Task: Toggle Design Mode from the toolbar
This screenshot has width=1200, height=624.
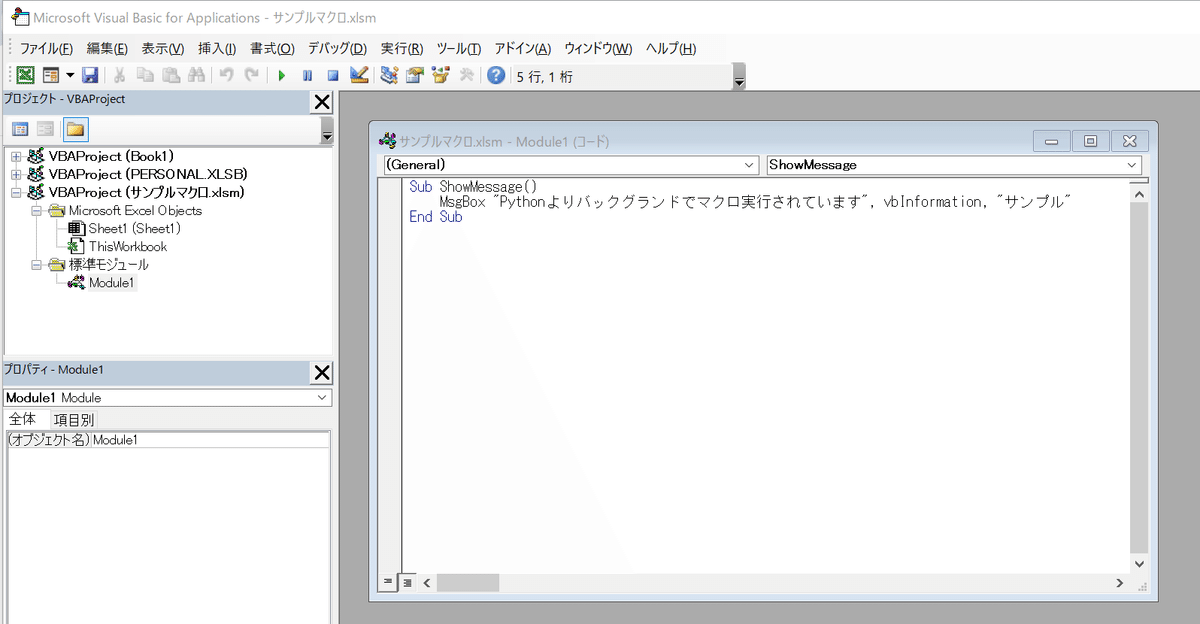Action: click(x=357, y=74)
